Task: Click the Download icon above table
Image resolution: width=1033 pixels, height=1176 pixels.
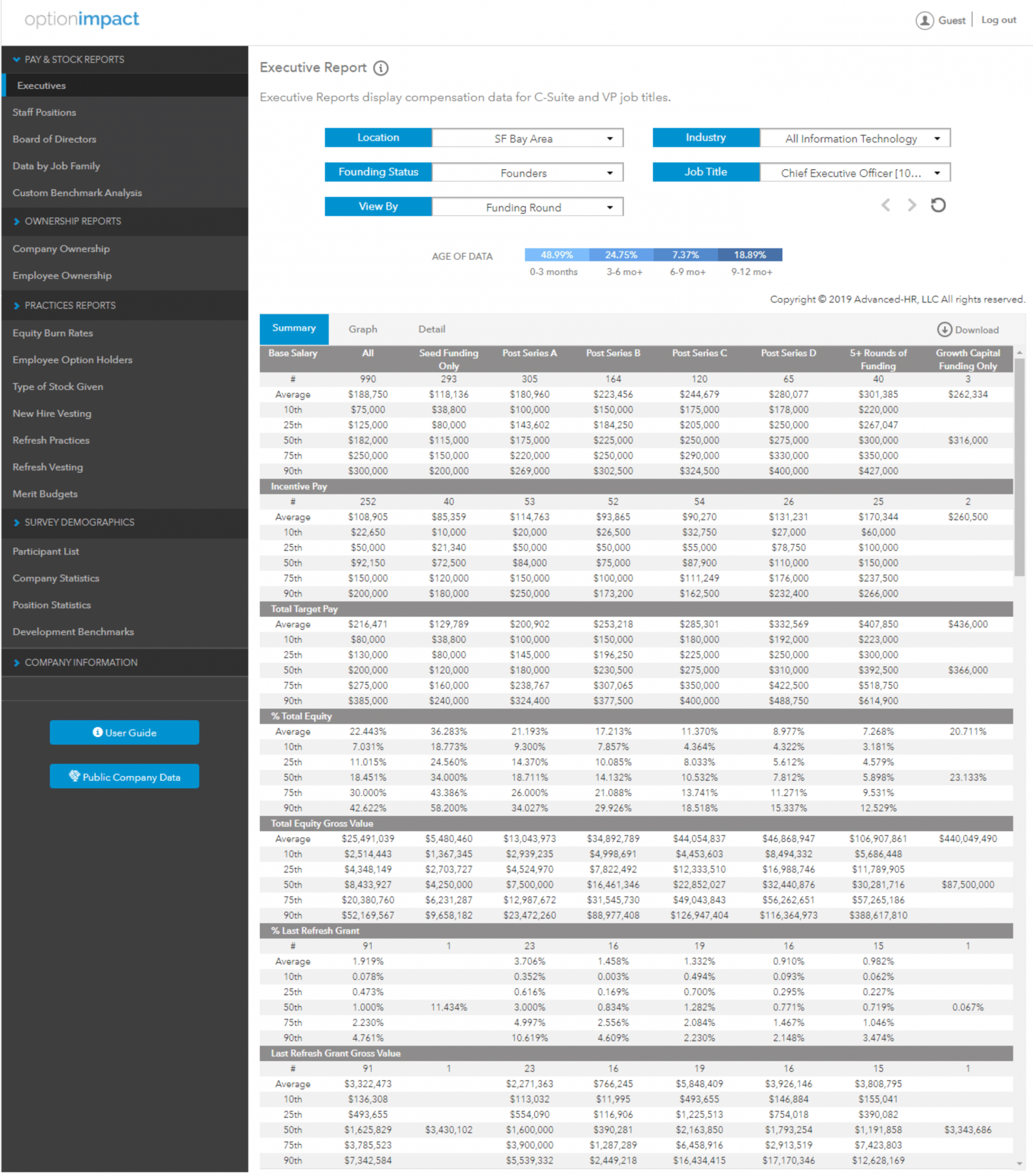Action: coord(944,330)
